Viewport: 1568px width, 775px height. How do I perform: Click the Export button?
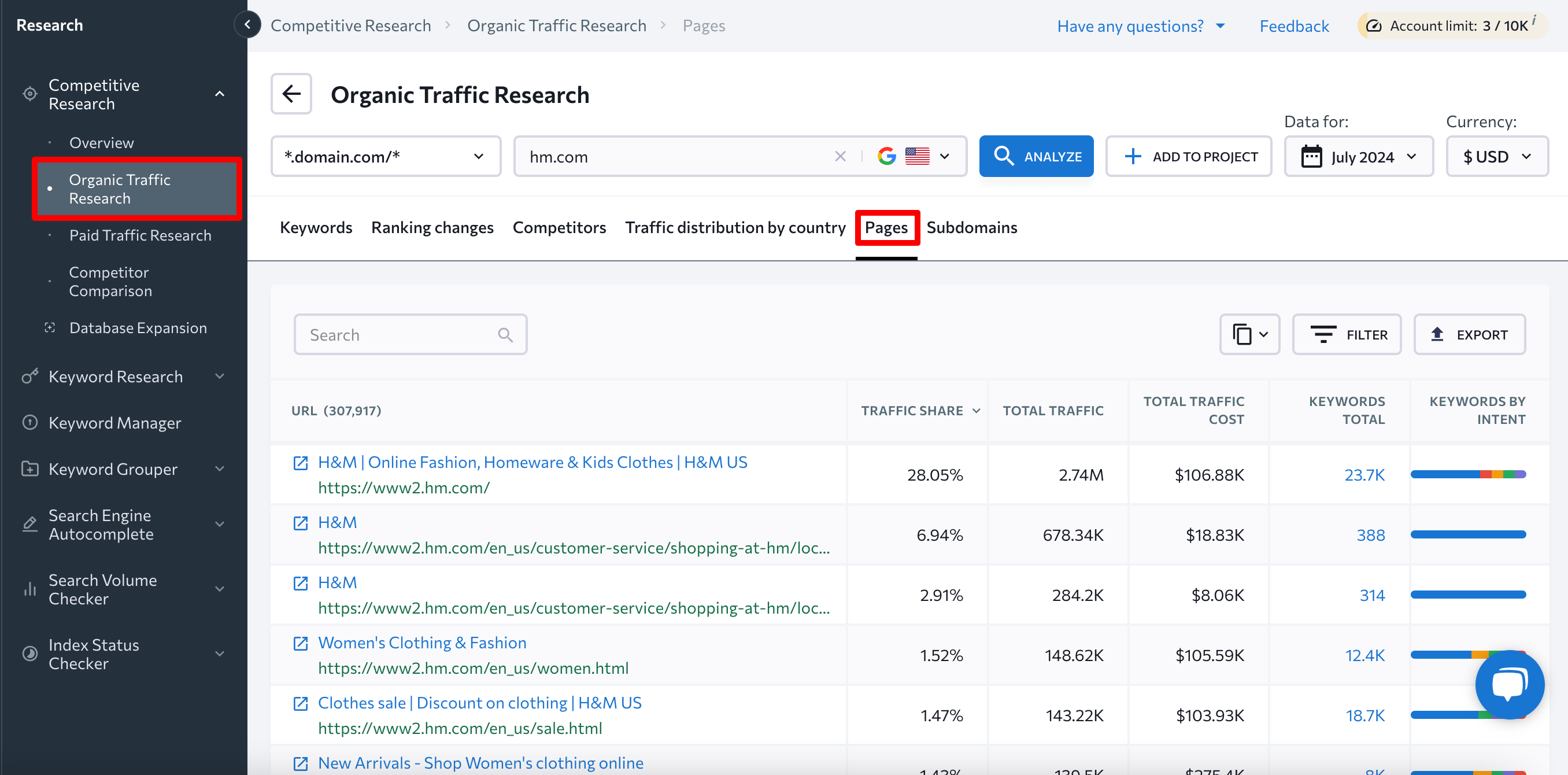(x=1469, y=334)
